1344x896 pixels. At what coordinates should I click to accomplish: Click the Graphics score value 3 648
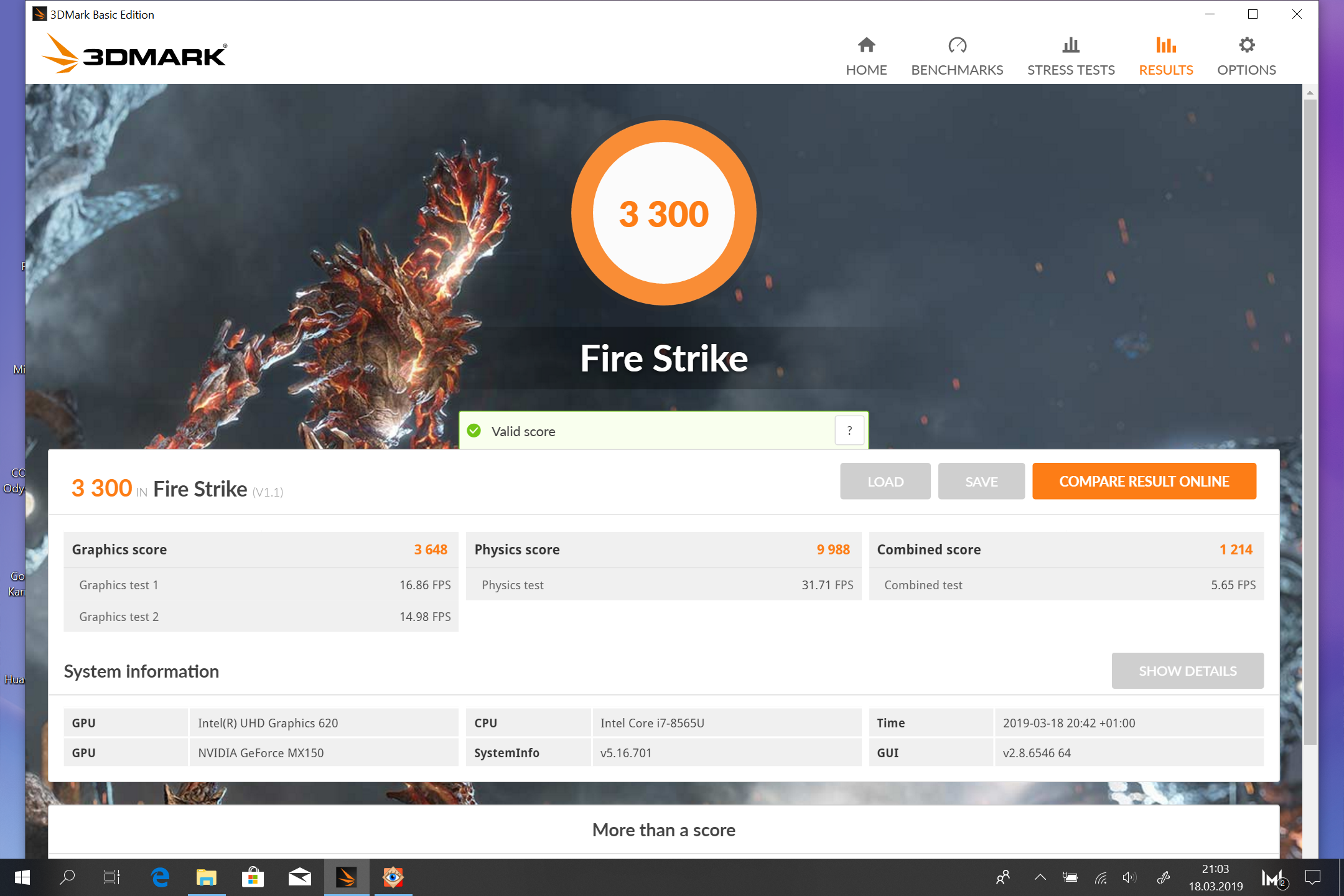click(431, 549)
